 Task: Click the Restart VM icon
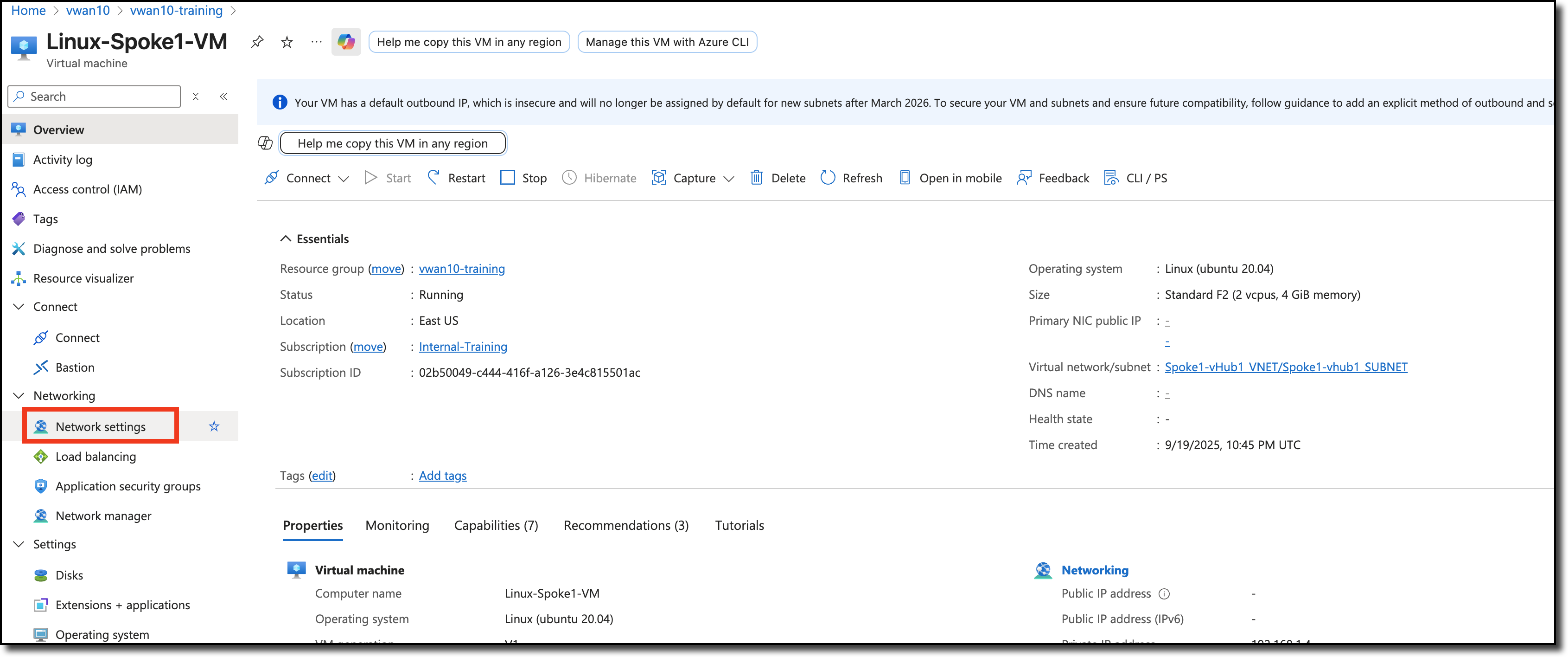click(433, 177)
